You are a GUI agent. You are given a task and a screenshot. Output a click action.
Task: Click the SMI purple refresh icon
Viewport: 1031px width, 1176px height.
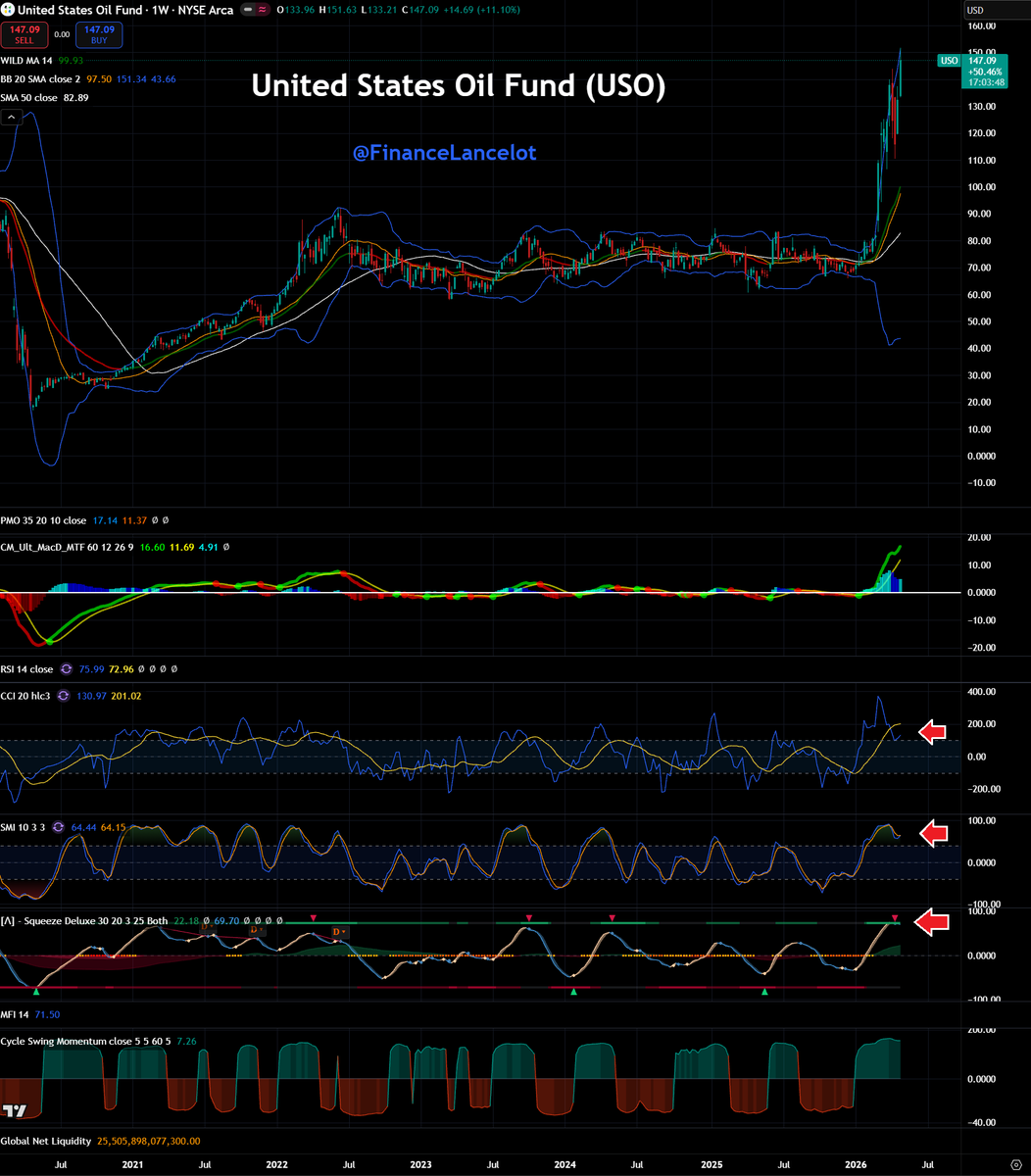(58, 826)
